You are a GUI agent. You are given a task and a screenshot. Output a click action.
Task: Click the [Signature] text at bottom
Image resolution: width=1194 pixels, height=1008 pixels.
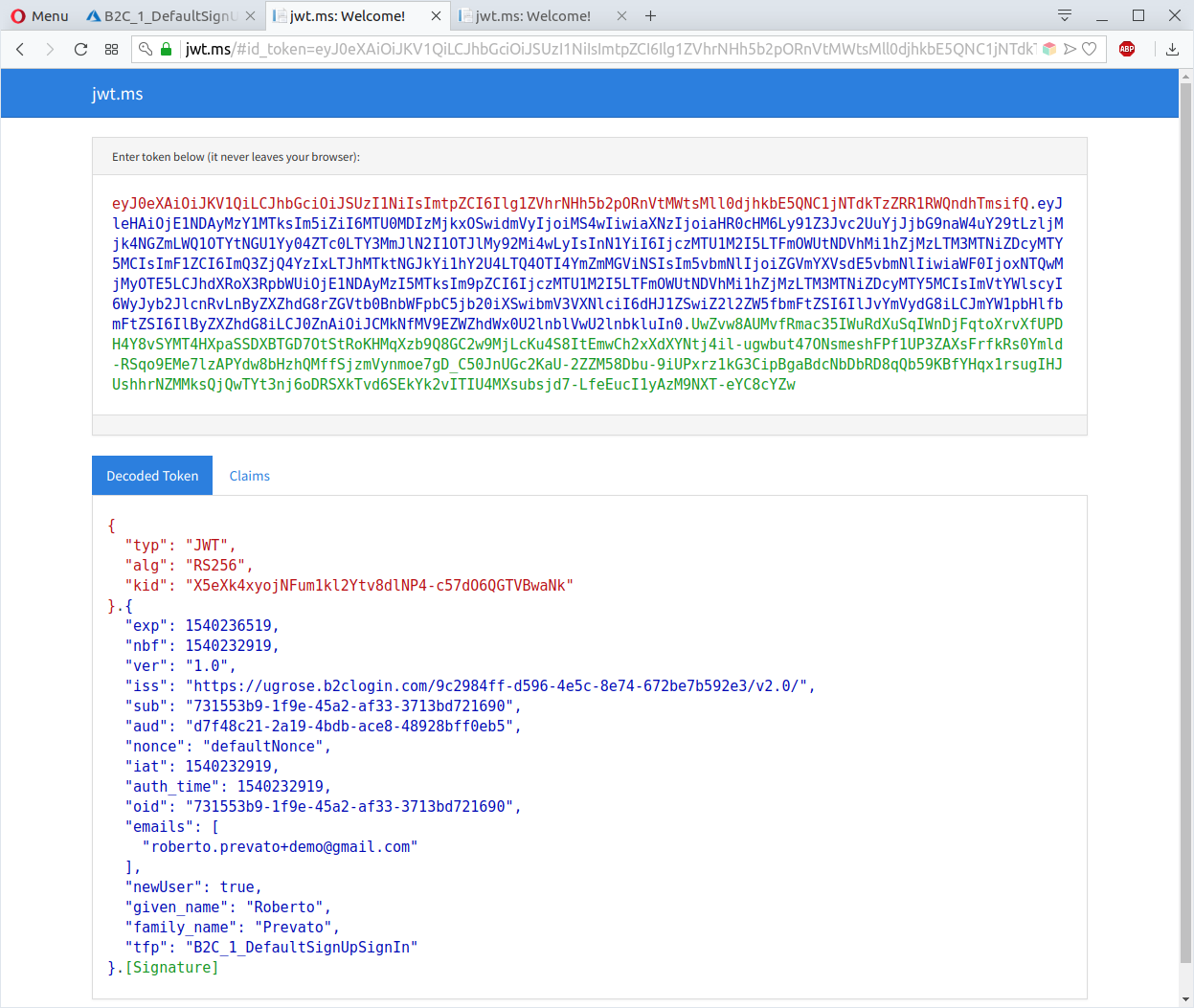pos(171,967)
